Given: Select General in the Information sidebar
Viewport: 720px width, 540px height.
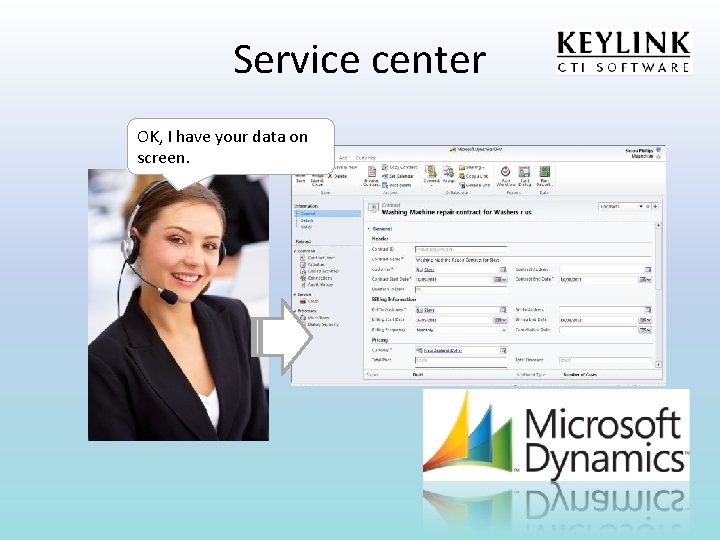Looking at the screenshot, I should (x=327, y=214).
